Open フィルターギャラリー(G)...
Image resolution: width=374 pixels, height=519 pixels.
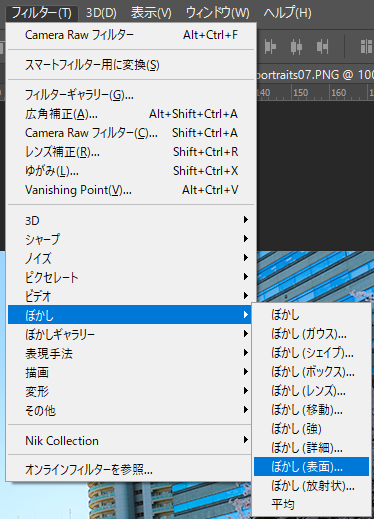[131, 95]
